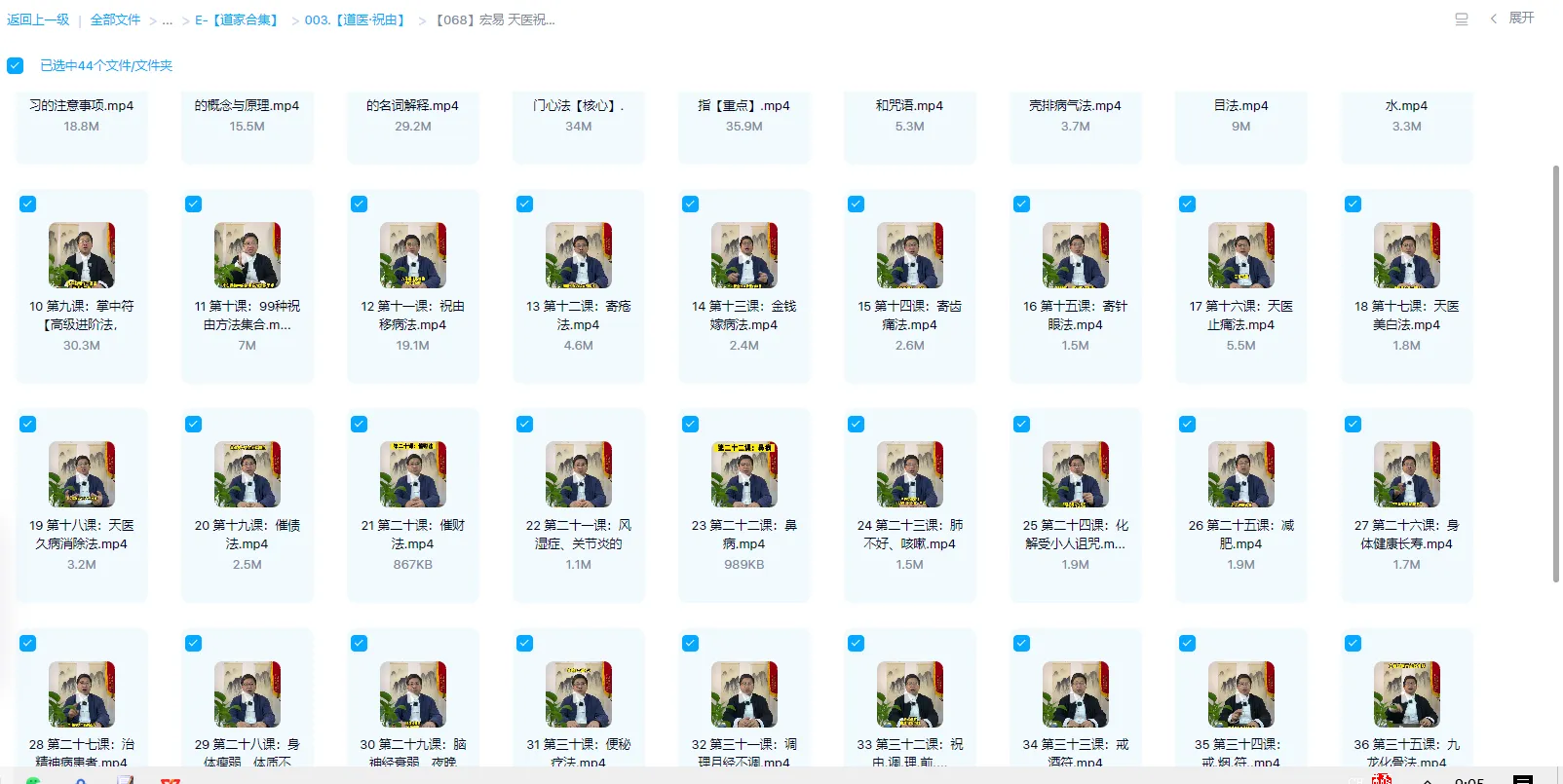Viewport: 1563px width, 784px height.
Task: Uncheck file 10 第九课 掌中符 checkbox
Action: [27, 204]
